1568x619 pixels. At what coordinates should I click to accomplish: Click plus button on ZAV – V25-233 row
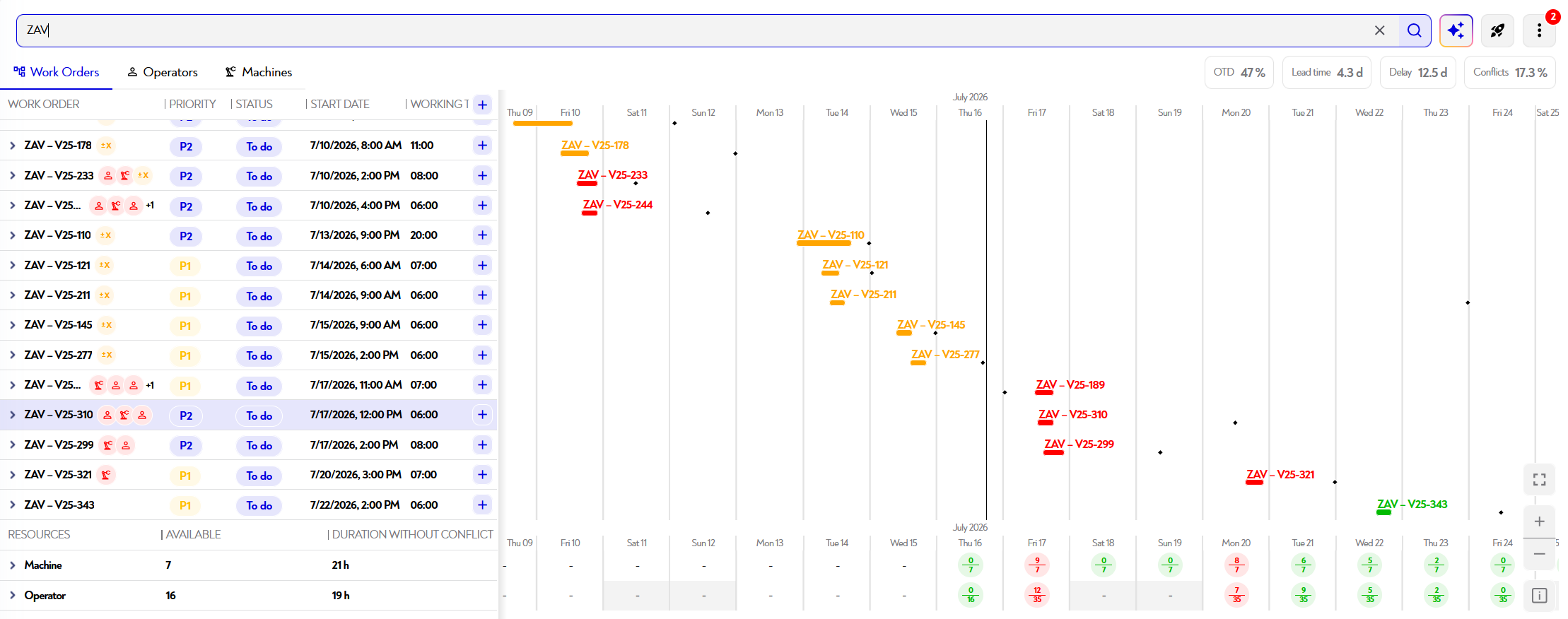point(483,175)
